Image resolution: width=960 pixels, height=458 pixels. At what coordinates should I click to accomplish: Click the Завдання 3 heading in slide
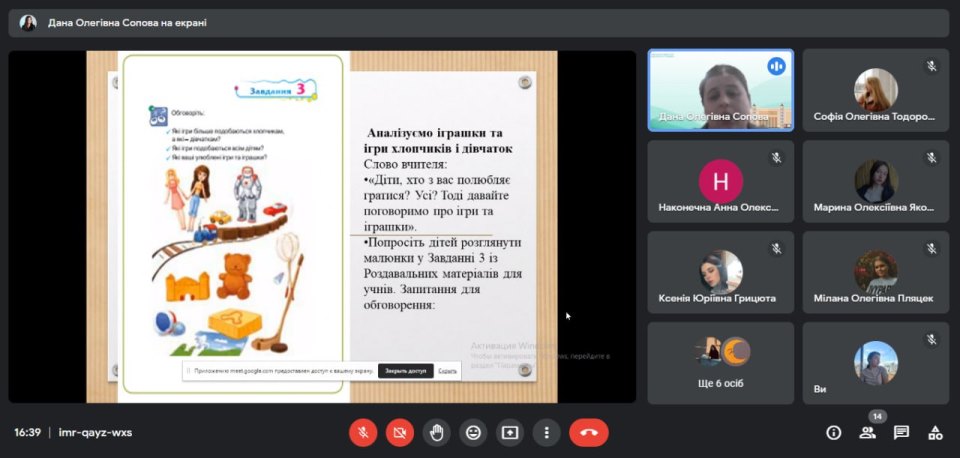pos(277,90)
